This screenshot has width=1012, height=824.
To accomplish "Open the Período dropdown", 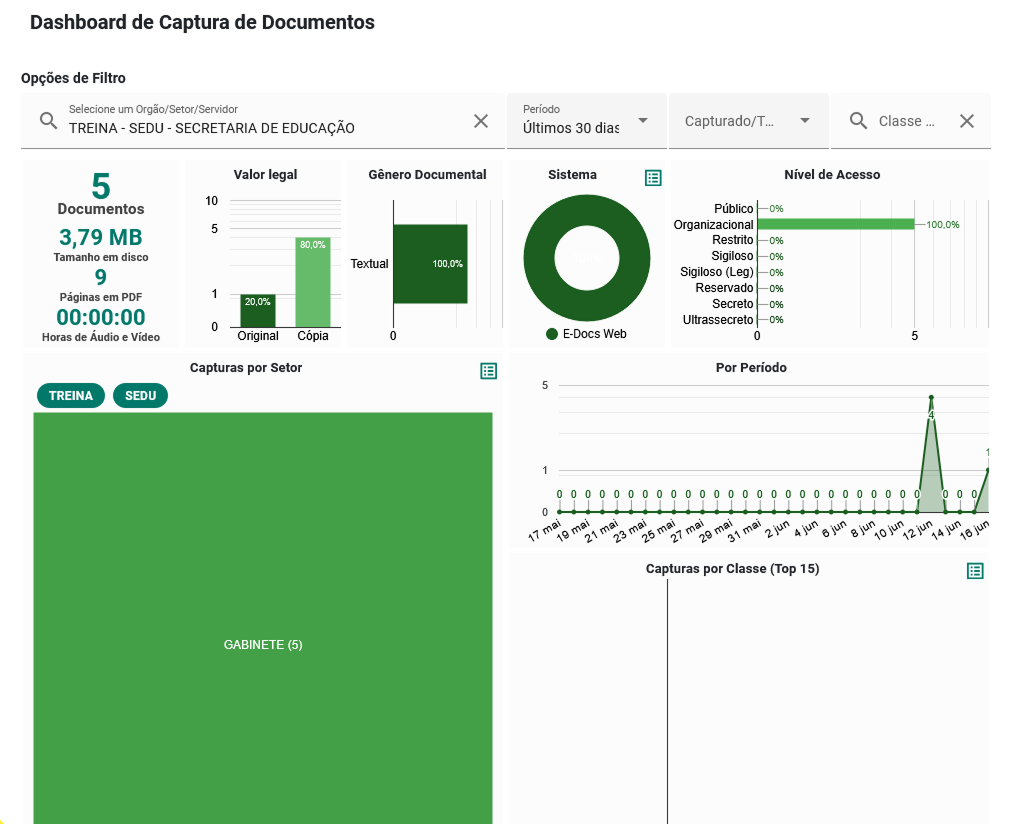I will 586,121.
